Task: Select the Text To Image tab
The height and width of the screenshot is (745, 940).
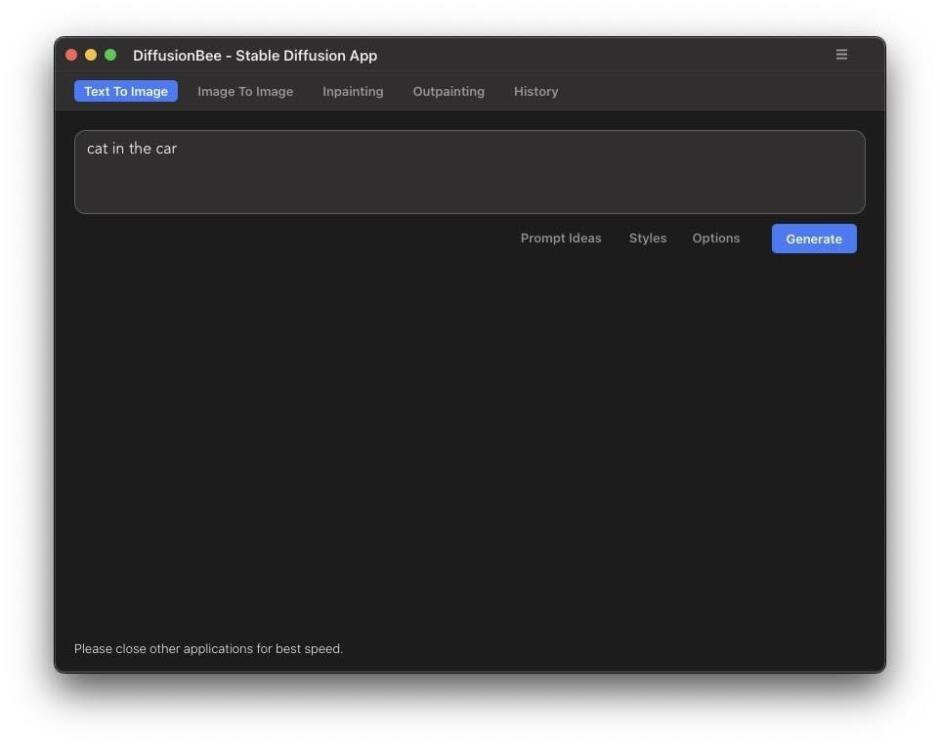Action: click(x=126, y=91)
